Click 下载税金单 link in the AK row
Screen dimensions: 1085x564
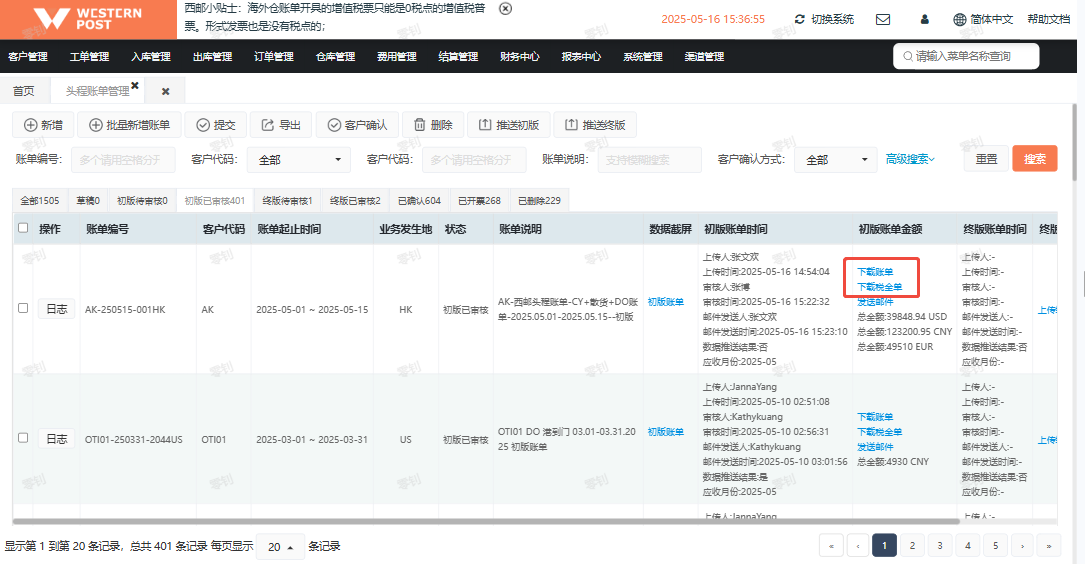(x=879, y=287)
